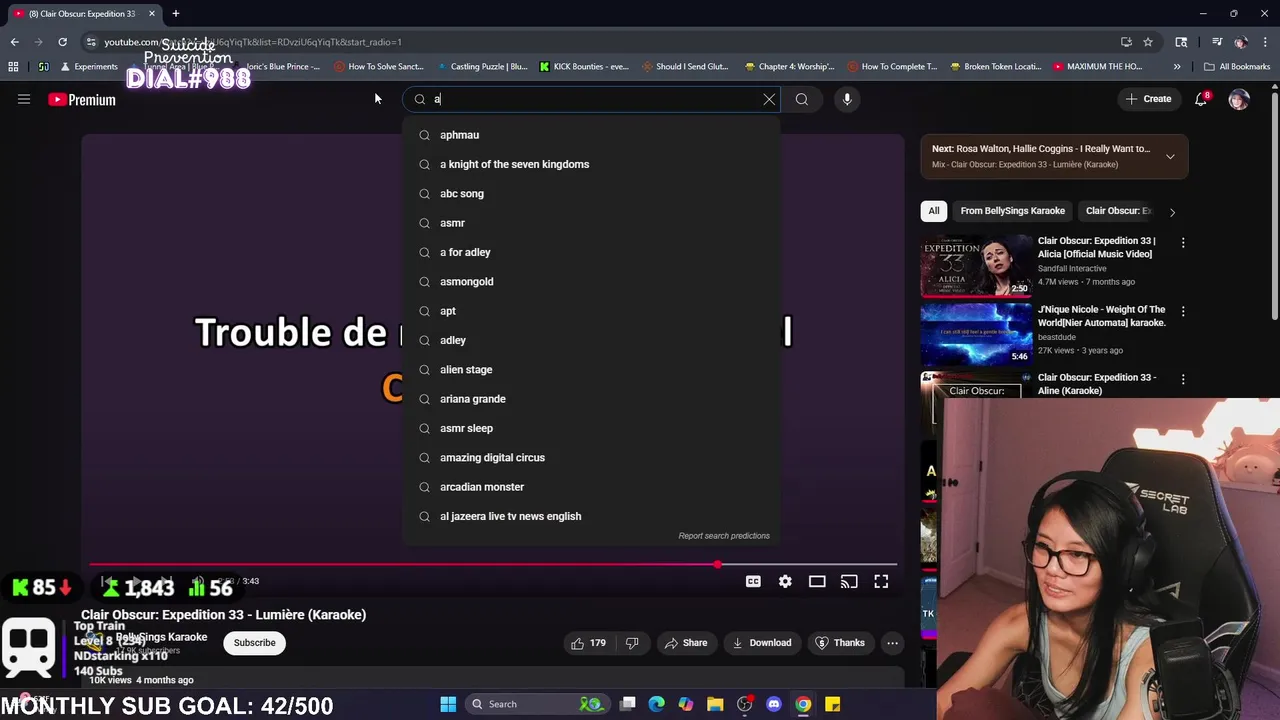The height and width of the screenshot is (720, 1280).
Task: Open a new browser tab
Action: [x=176, y=13]
